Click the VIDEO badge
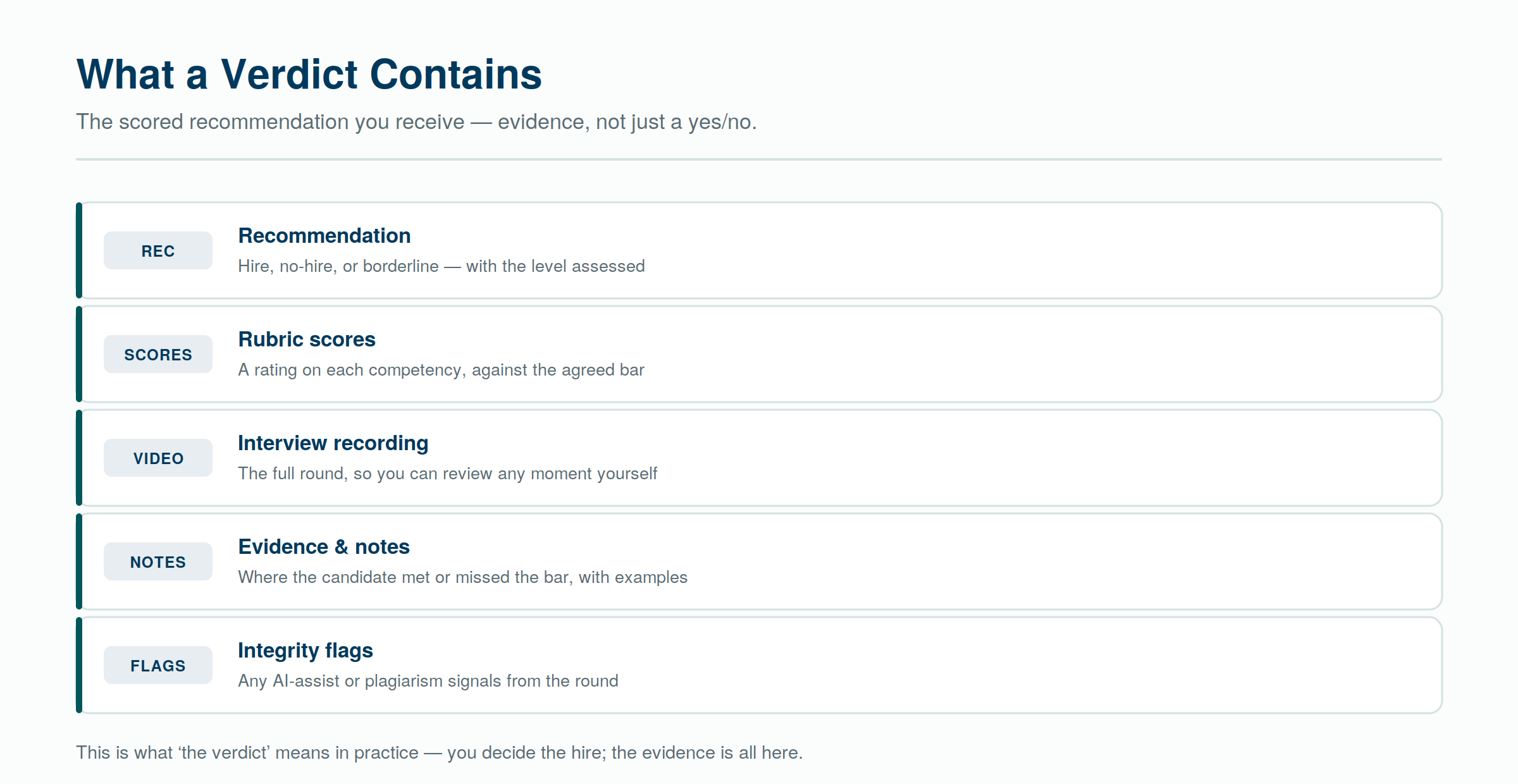This screenshot has width=1518, height=784. [158, 458]
